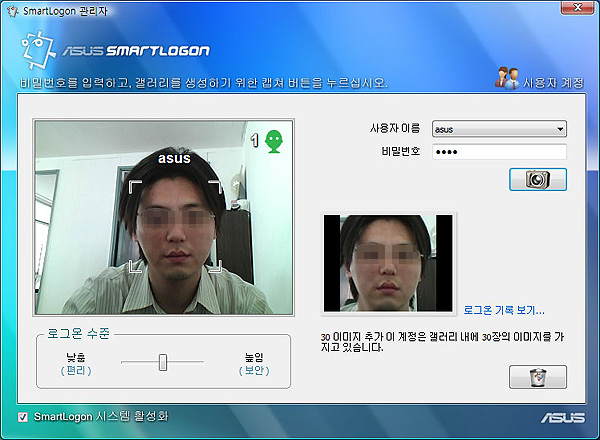Open the 사용자 계정 user accounts link
600x440 pixels.
pyautogui.click(x=553, y=83)
